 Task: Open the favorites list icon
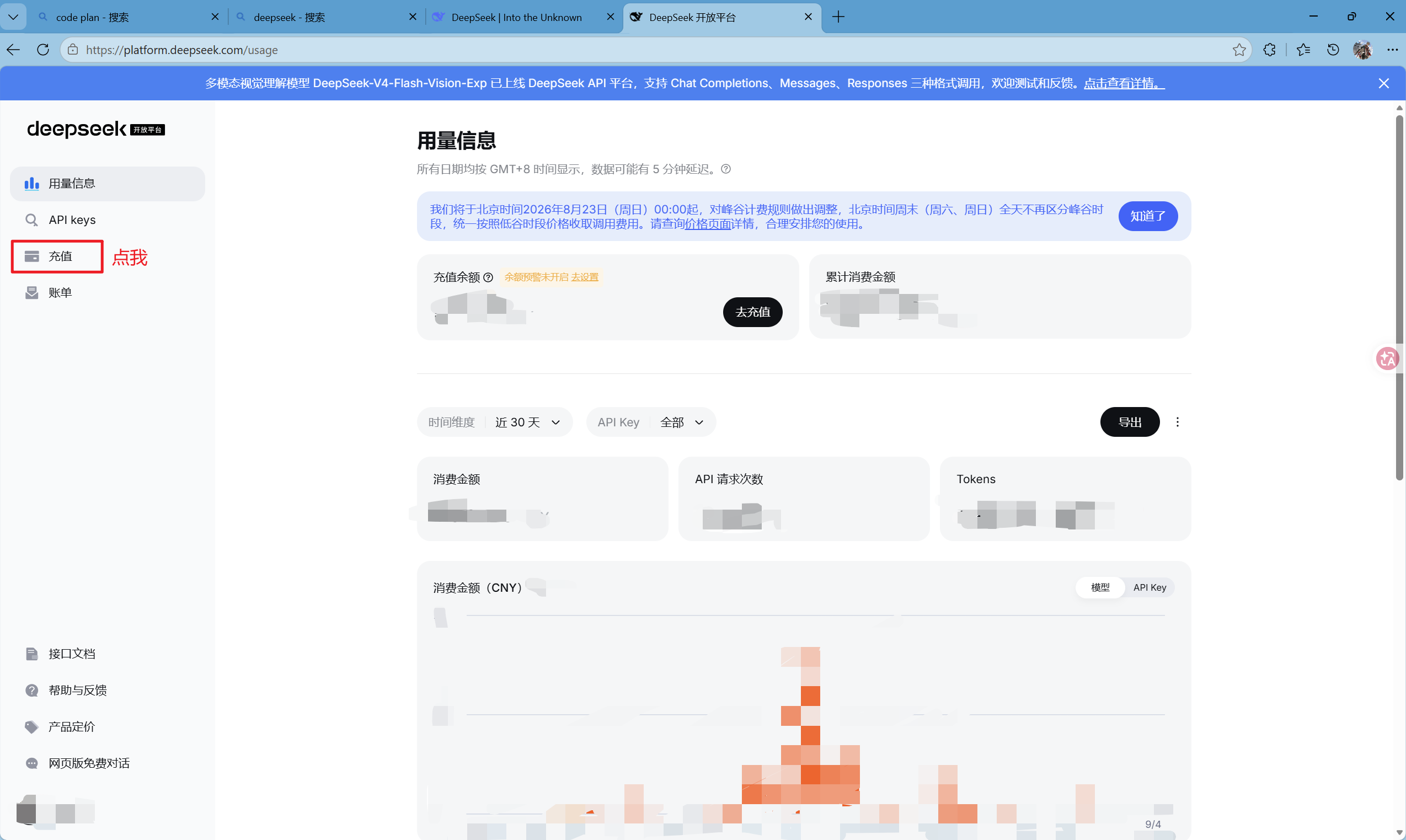1303,50
